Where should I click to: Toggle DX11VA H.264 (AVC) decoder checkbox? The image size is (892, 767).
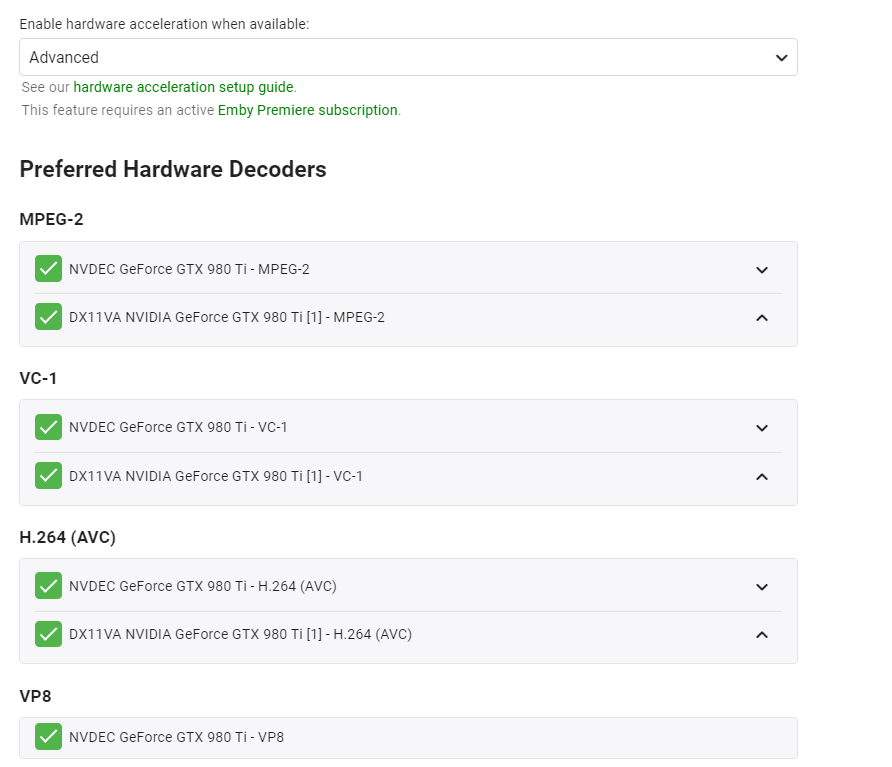click(x=48, y=634)
